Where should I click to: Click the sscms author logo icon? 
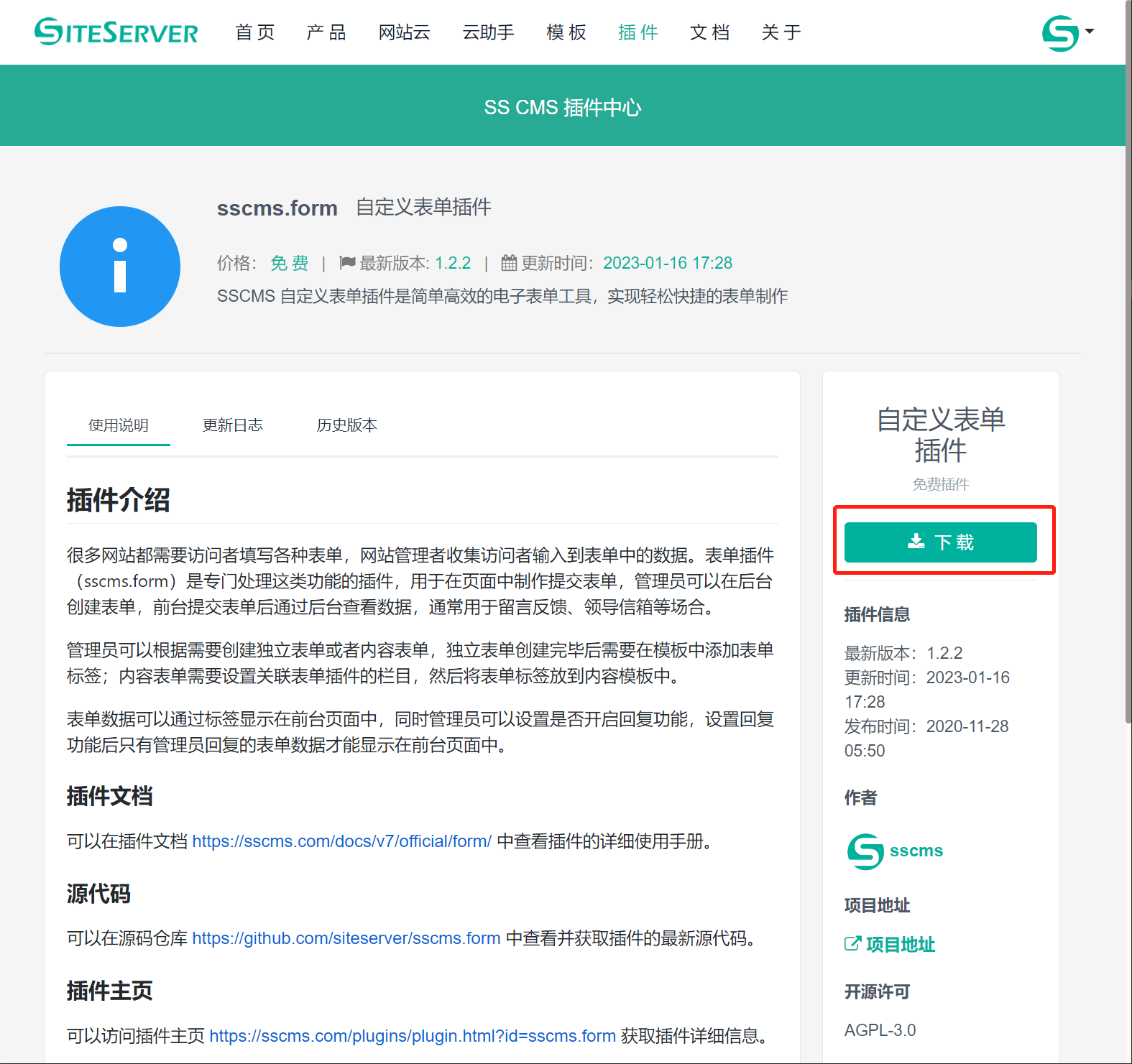865,851
